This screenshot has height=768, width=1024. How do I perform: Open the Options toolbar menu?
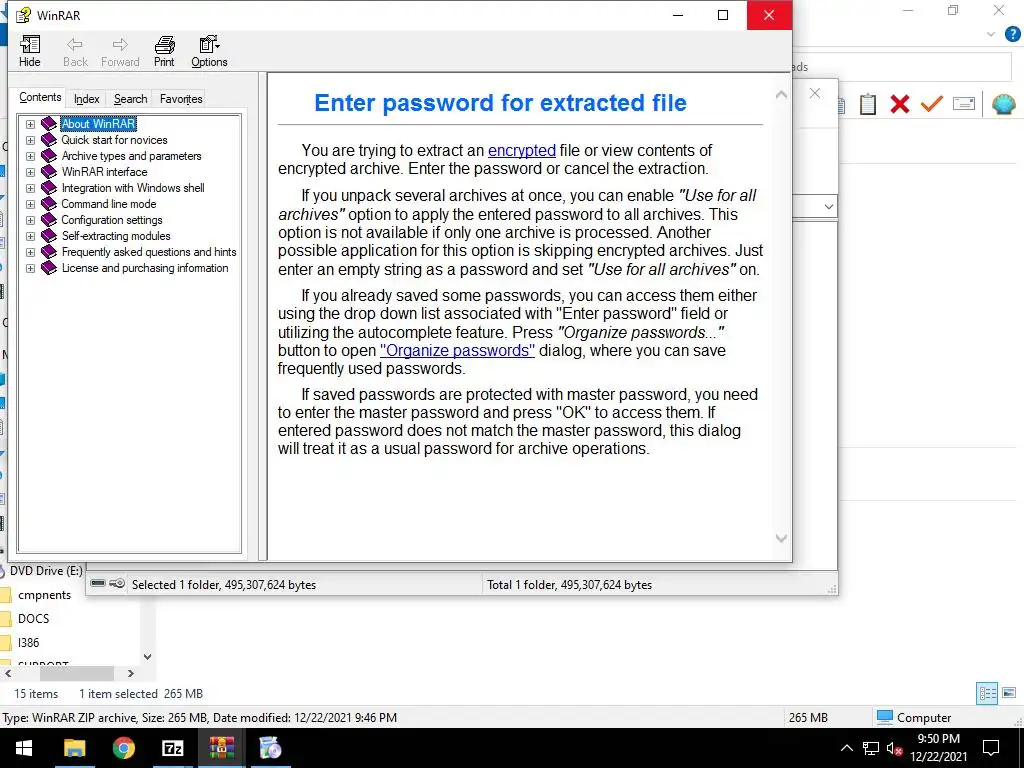pos(209,52)
